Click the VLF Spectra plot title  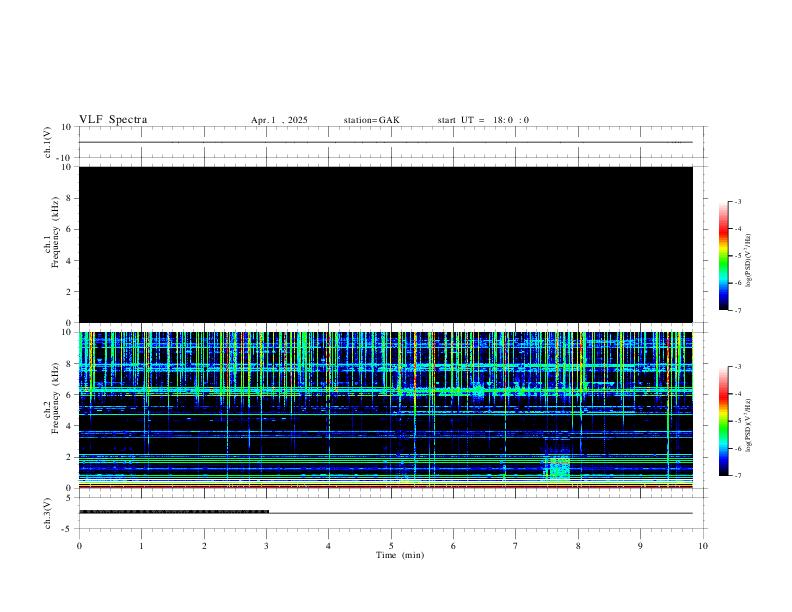click(113, 120)
